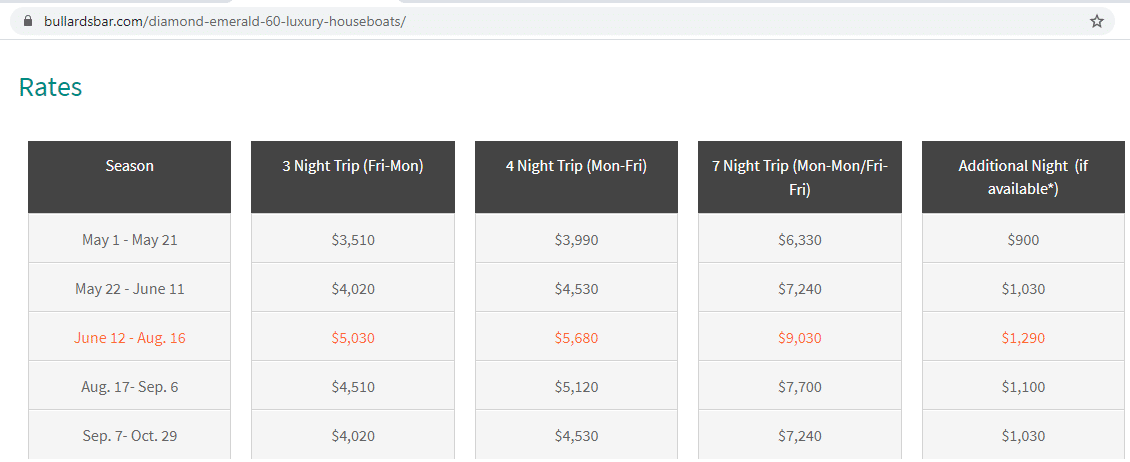The image size is (1130, 462).
Task: Click the 4 Night Trip (Mon-Fri) header
Action: click(x=577, y=177)
